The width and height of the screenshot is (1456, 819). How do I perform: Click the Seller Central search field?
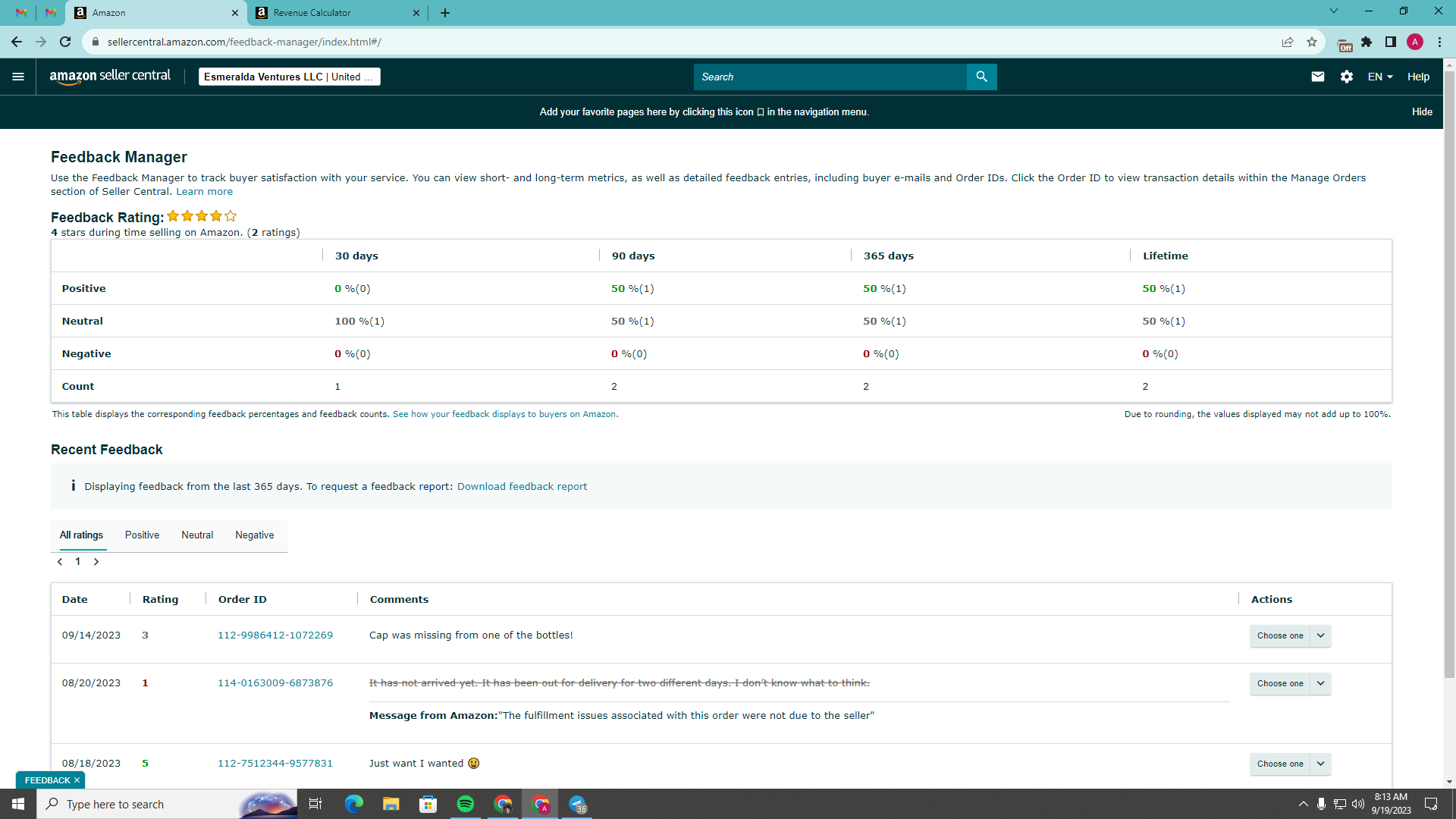pos(830,77)
